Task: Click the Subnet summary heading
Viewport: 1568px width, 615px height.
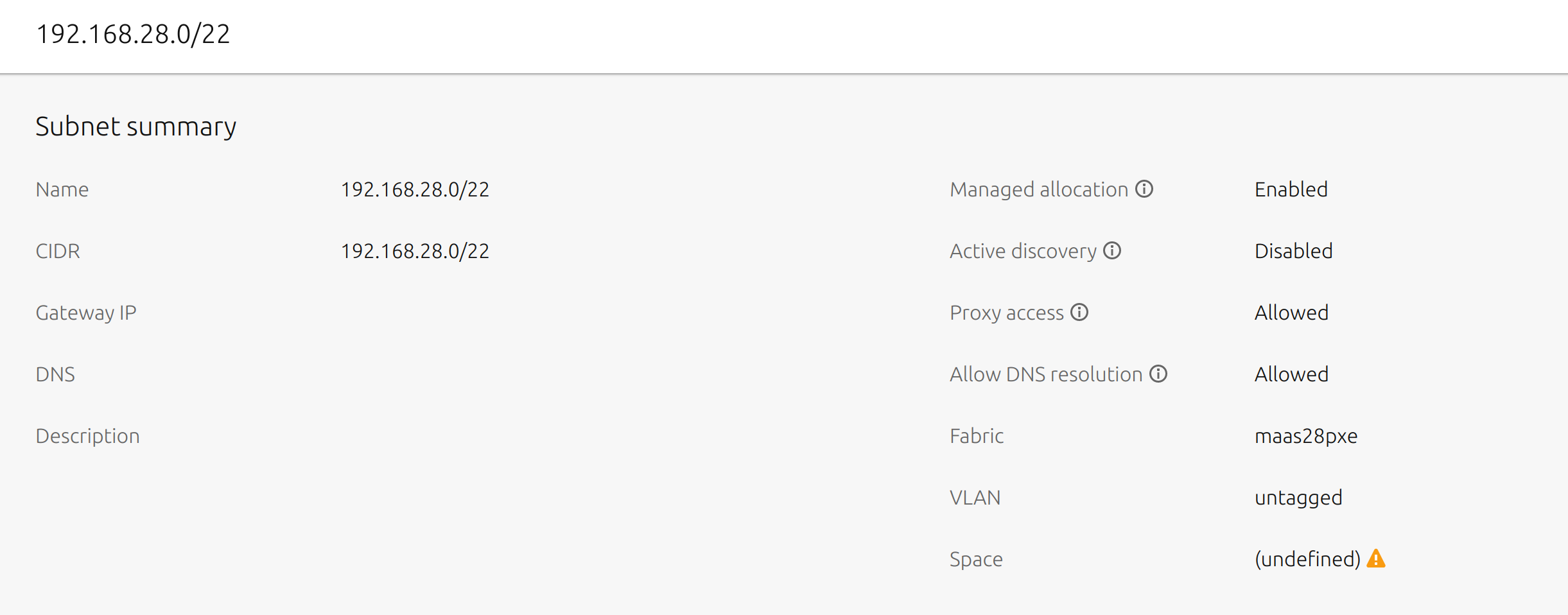Action: pyautogui.click(x=135, y=126)
